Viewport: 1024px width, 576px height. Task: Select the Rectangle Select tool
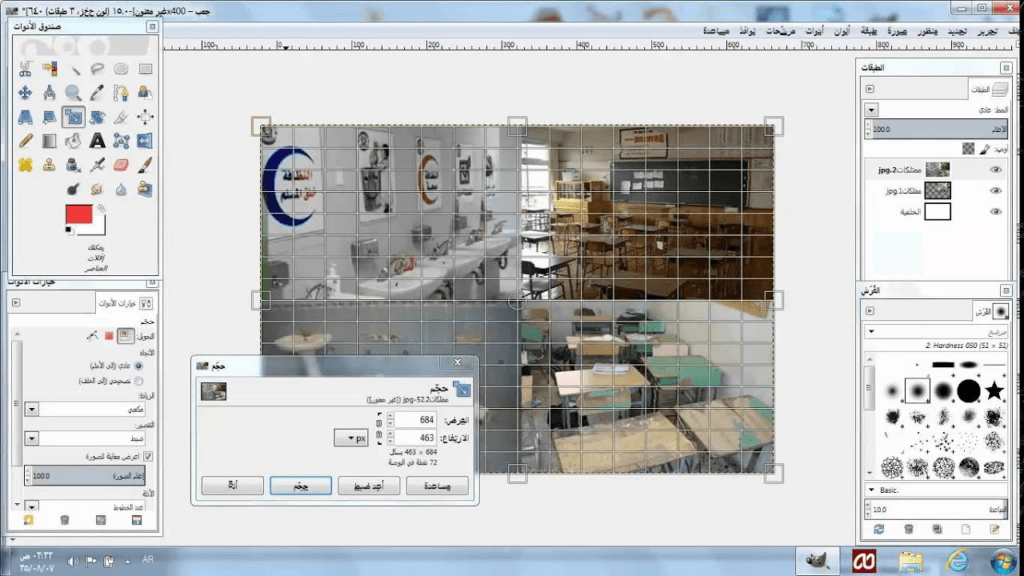(x=145, y=69)
